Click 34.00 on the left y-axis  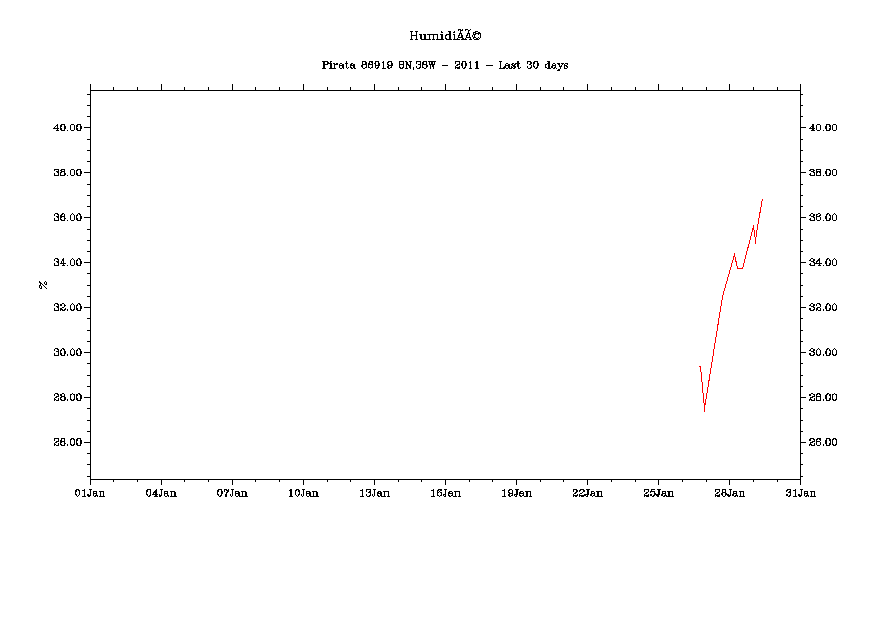tap(67, 263)
